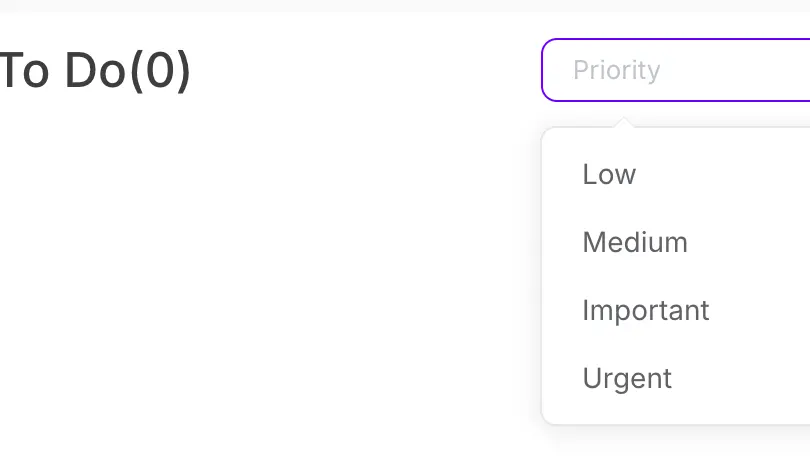Mark task priority as Medium

click(635, 242)
